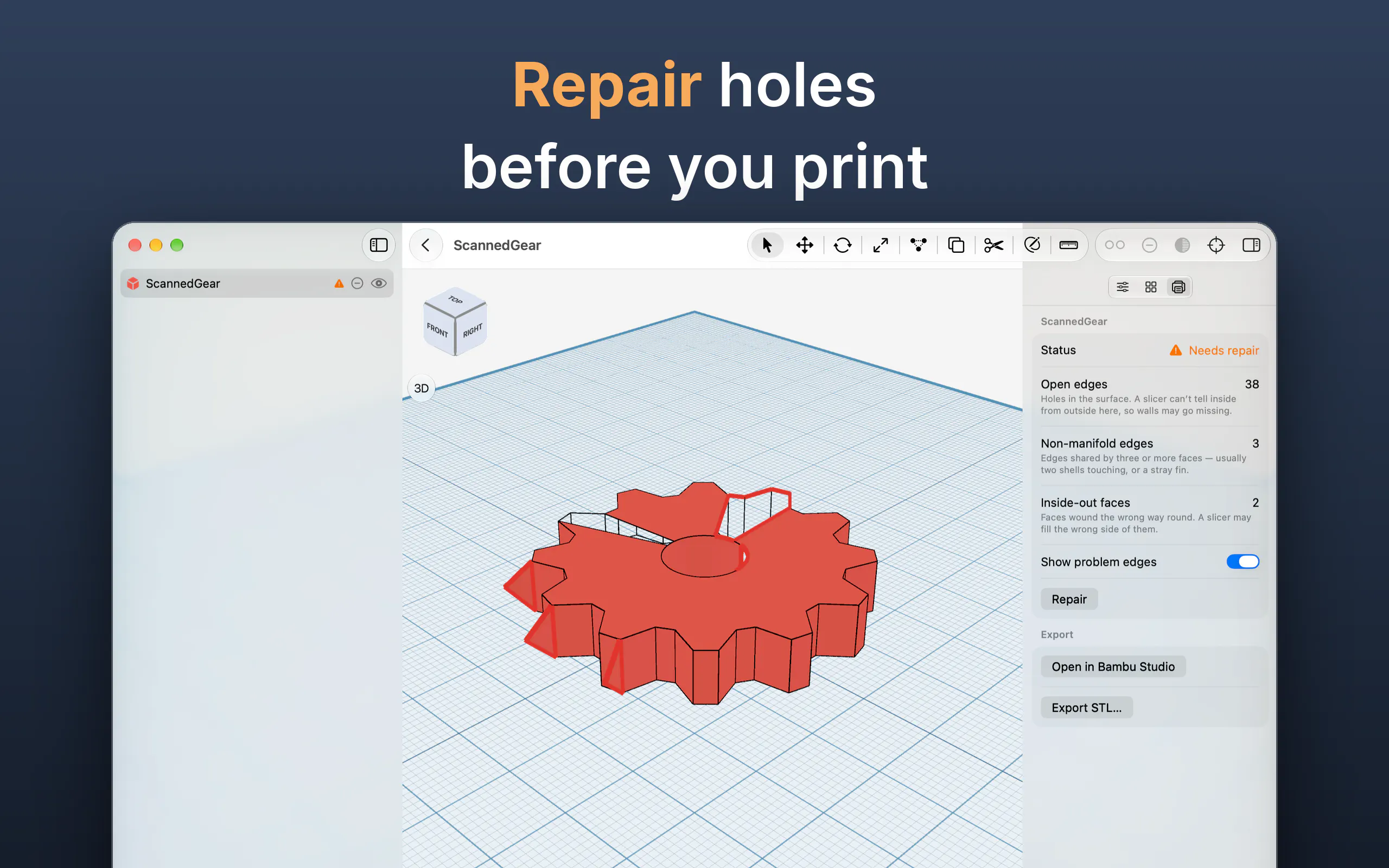Screen dimensions: 1389x868
Task: Click the Export STL... button
Action: pyautogui.click(x=1087, y=708)
